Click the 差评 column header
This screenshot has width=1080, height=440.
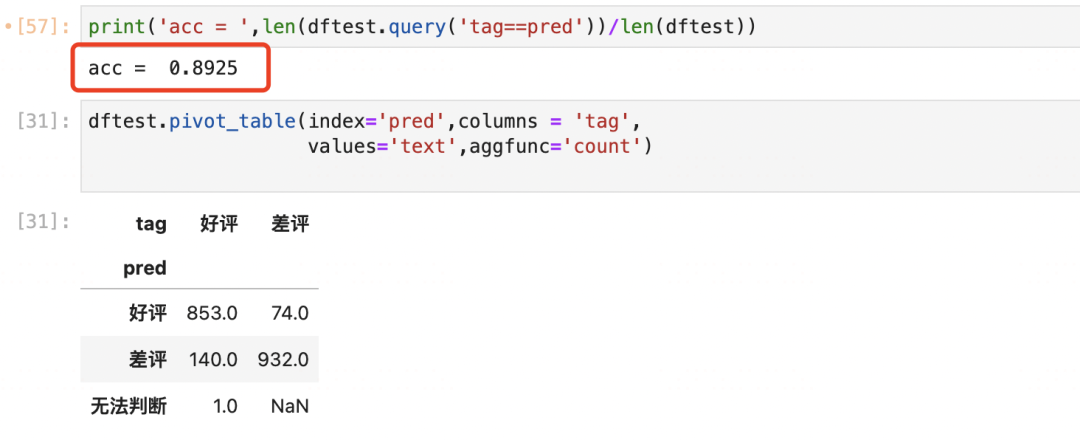tap(290, 224)
